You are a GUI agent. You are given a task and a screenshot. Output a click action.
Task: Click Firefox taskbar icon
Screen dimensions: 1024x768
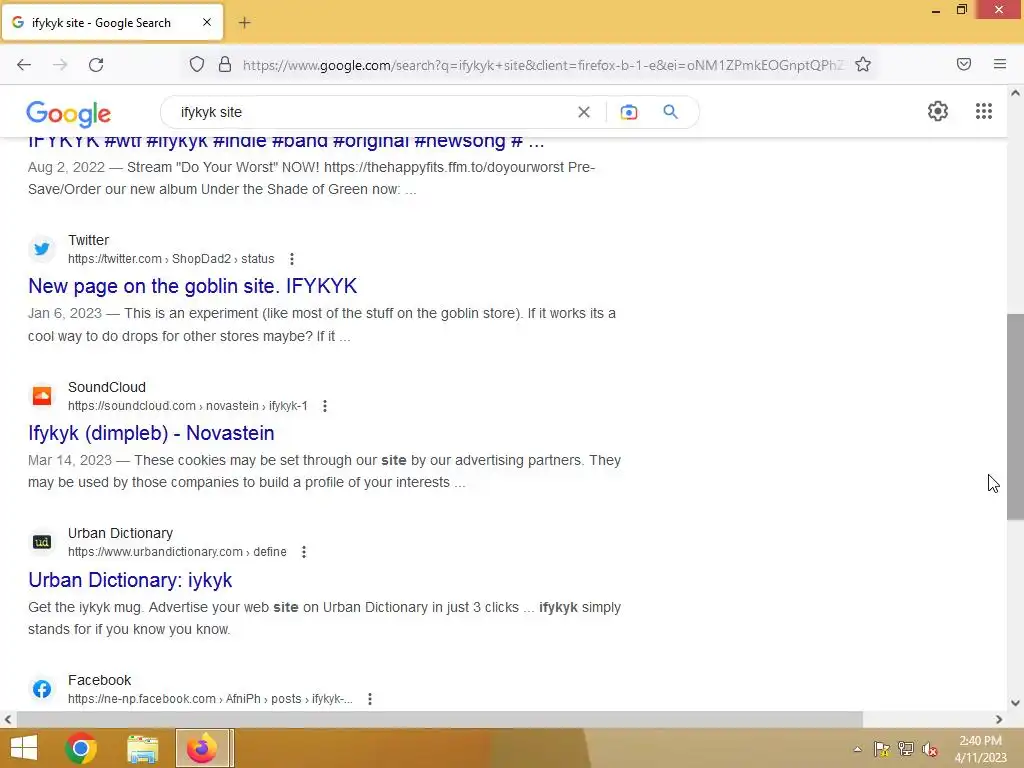point(202,748)
